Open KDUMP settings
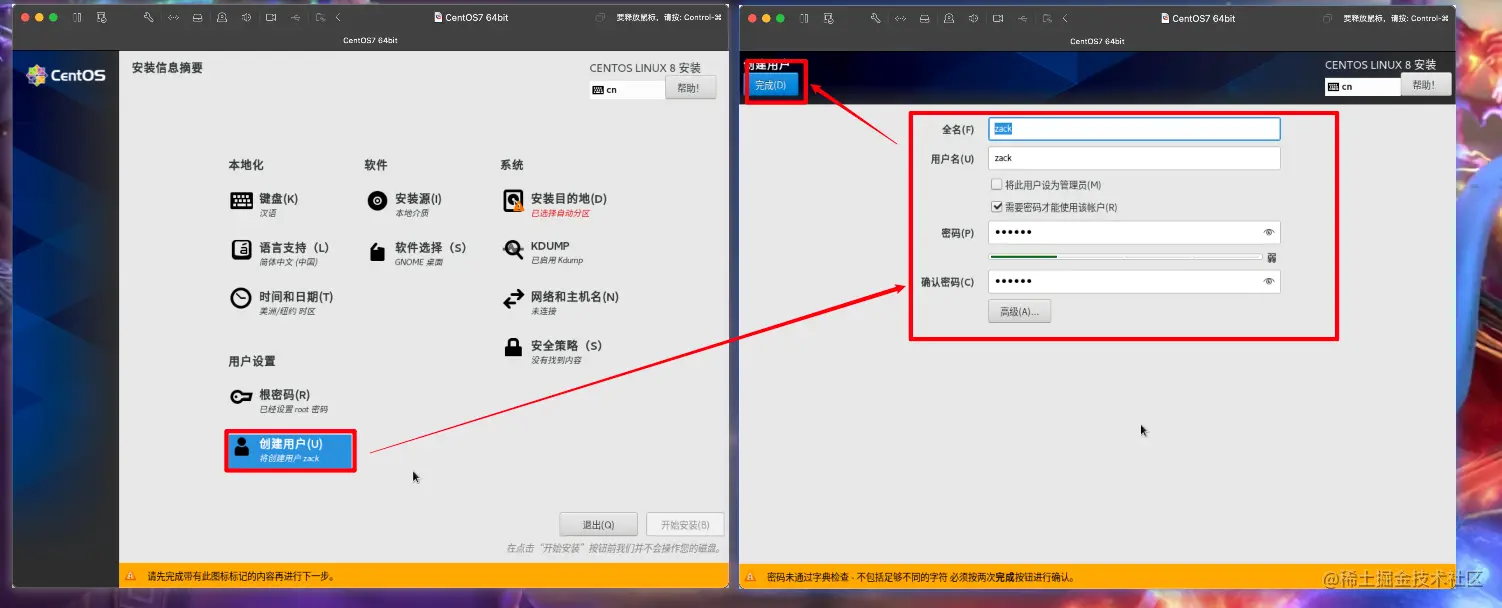This screenshot has width=1502, height=608. [542, 252]
